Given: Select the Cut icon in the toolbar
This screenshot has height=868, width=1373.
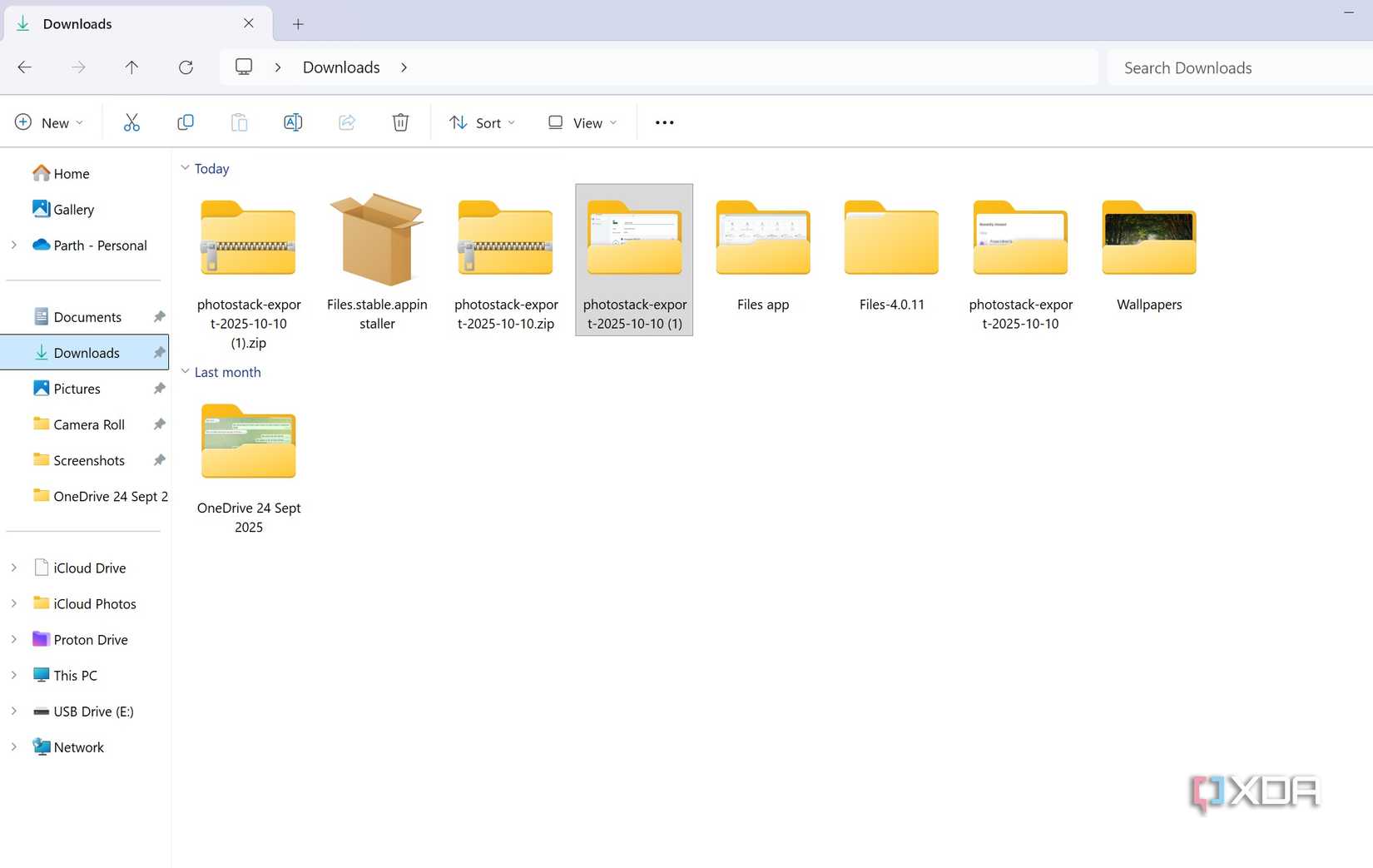Looking at the screenshot, I should pos(131,122).
